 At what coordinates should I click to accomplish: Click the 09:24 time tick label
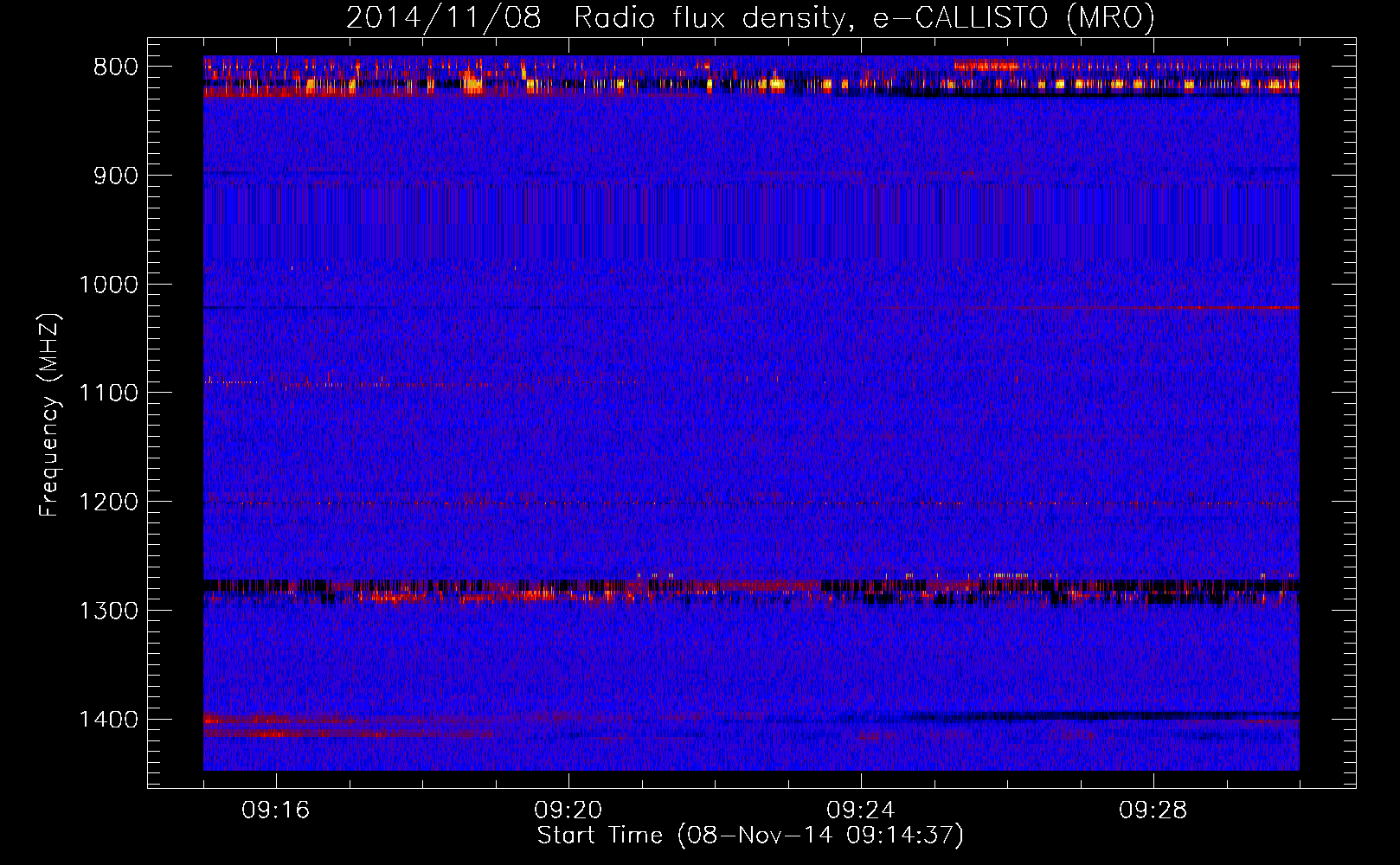[x=861, y=811]
